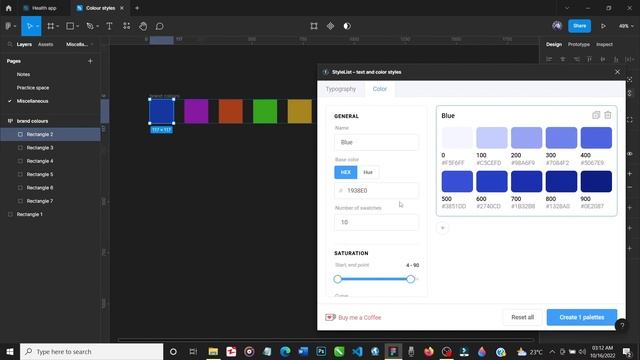
Task: Expand the Miscellaneous pages dropdown
Action: click(80, 44)
